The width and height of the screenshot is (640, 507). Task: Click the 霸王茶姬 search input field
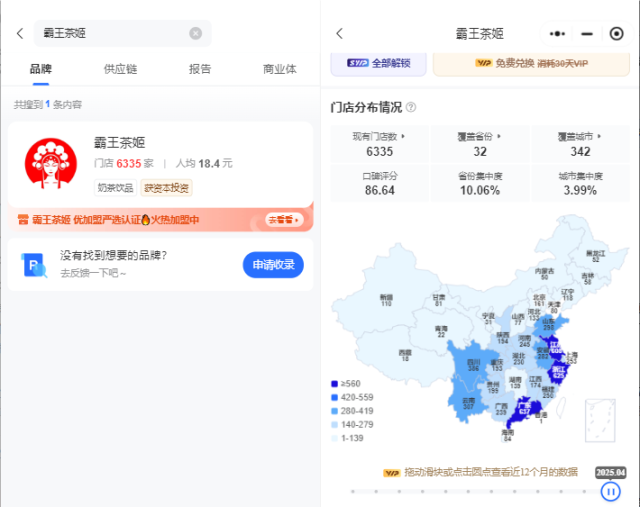(122, 33)
